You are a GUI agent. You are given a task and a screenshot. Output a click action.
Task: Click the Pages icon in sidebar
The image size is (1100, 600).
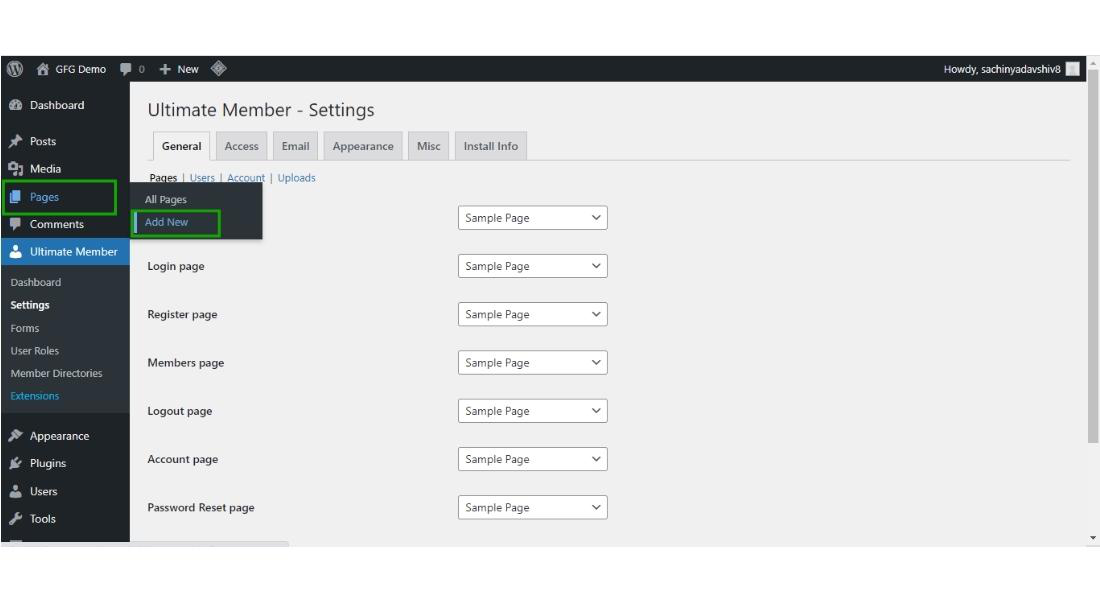[x=15, y=197]
